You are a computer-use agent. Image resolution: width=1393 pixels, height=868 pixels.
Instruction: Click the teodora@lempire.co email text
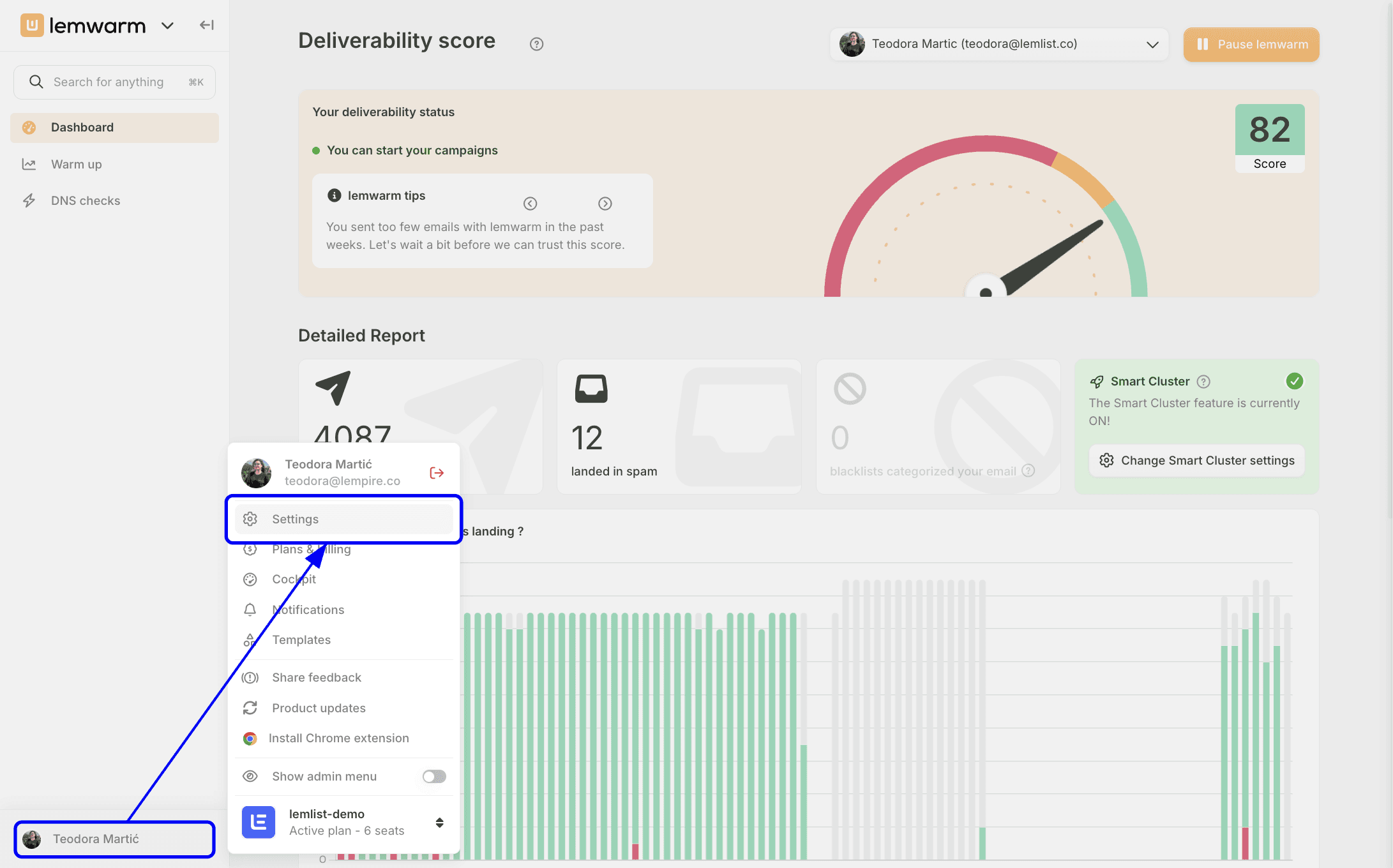pos(342,481)
